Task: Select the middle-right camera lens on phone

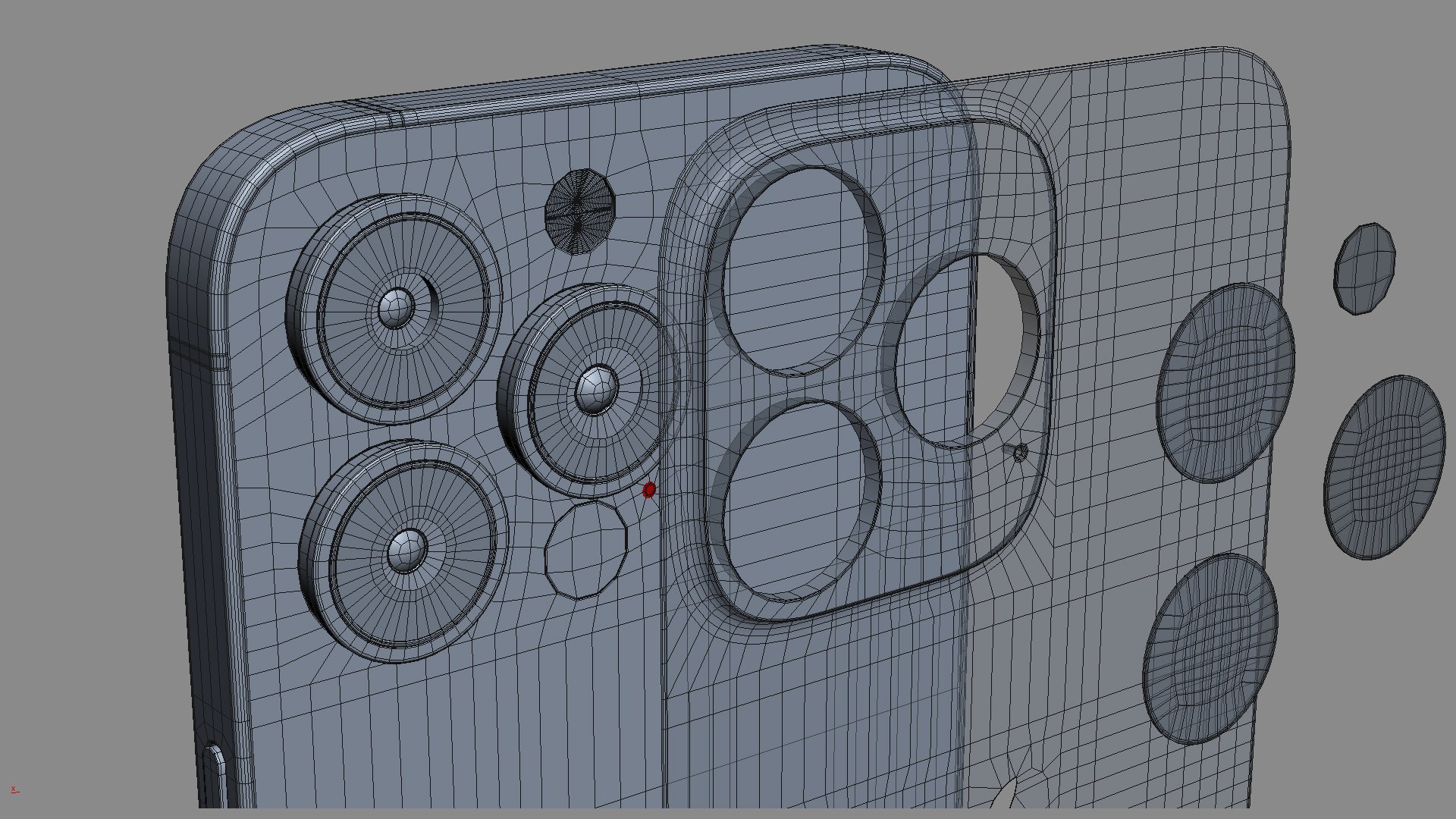Action: (x=592, y=391)
